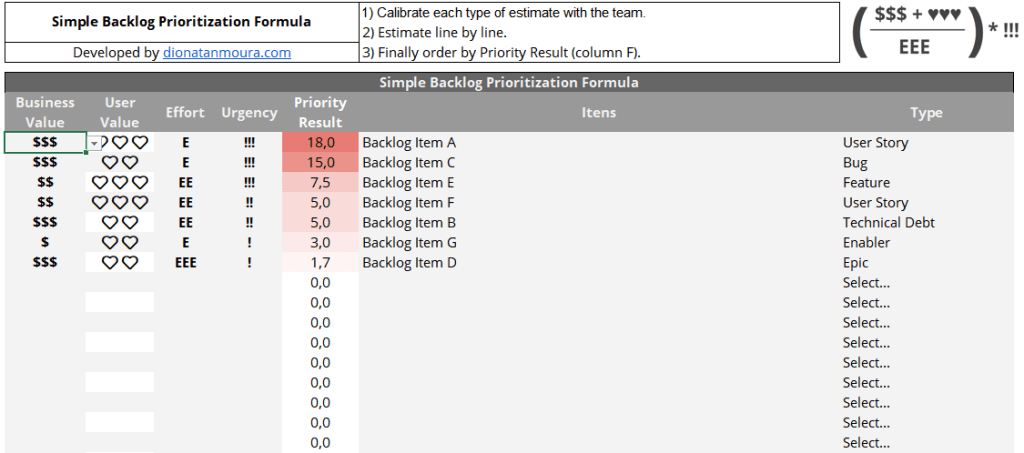1024x453 pixels.
Task: Open the first empty 'Select...' type cell
Action: (866, 283)
